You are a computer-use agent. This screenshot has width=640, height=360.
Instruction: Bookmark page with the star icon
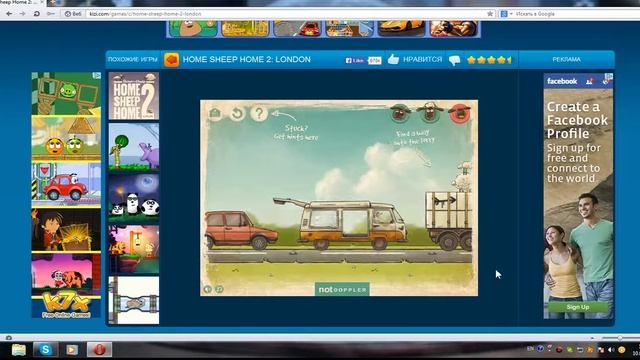click(x=490, y=14)
